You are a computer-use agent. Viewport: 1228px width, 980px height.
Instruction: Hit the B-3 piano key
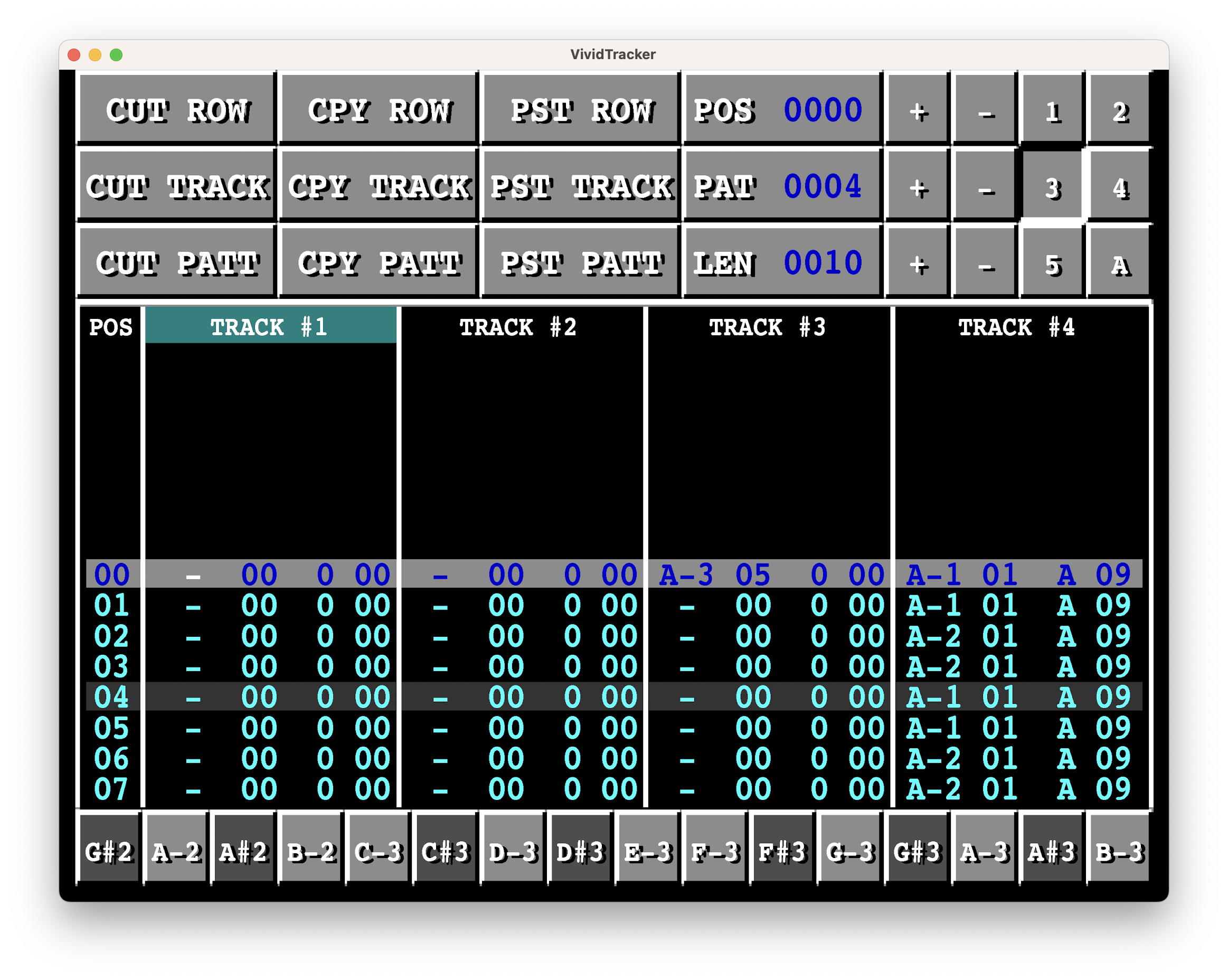[1120, 850]
